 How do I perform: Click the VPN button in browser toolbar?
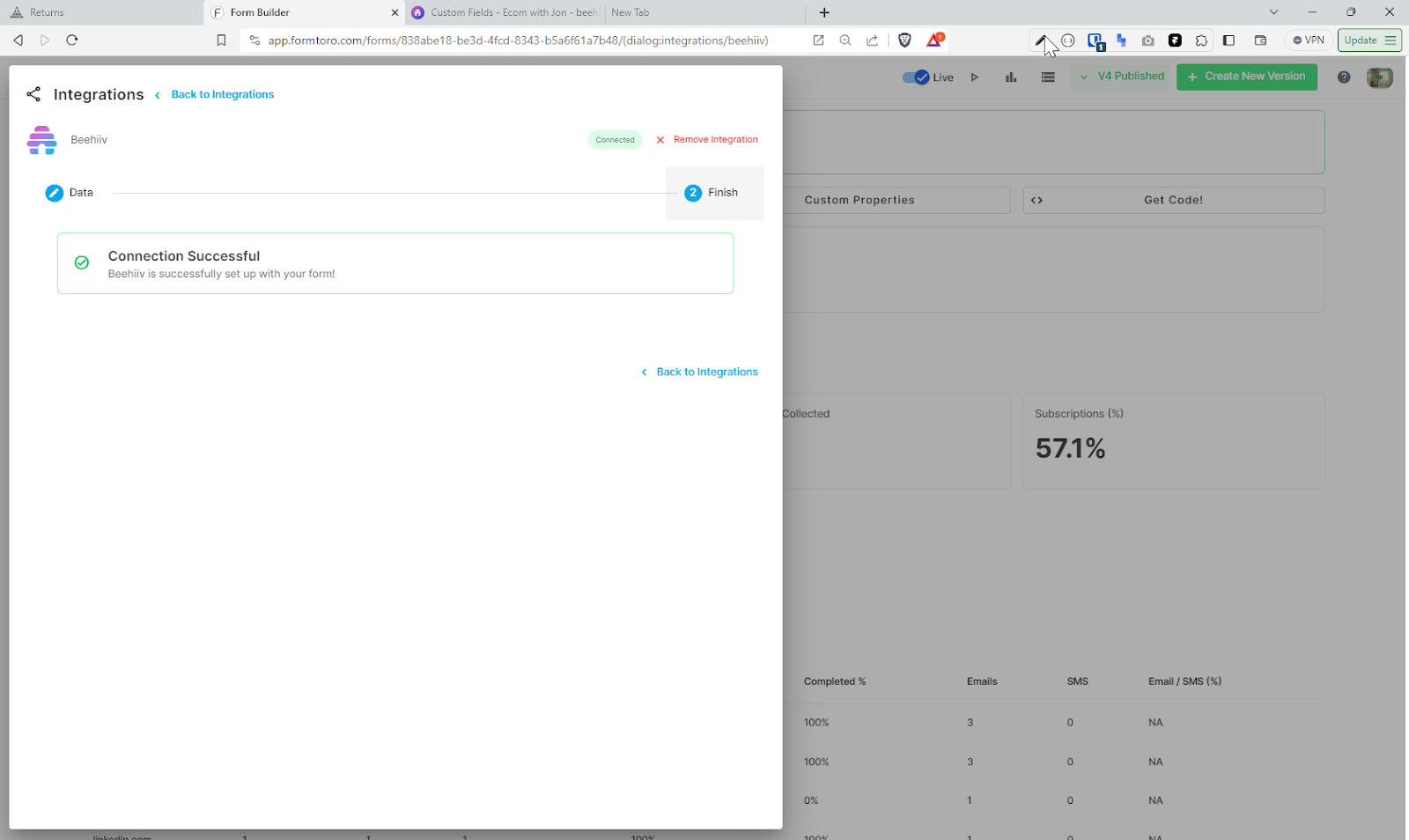(x=1308, y=41)
